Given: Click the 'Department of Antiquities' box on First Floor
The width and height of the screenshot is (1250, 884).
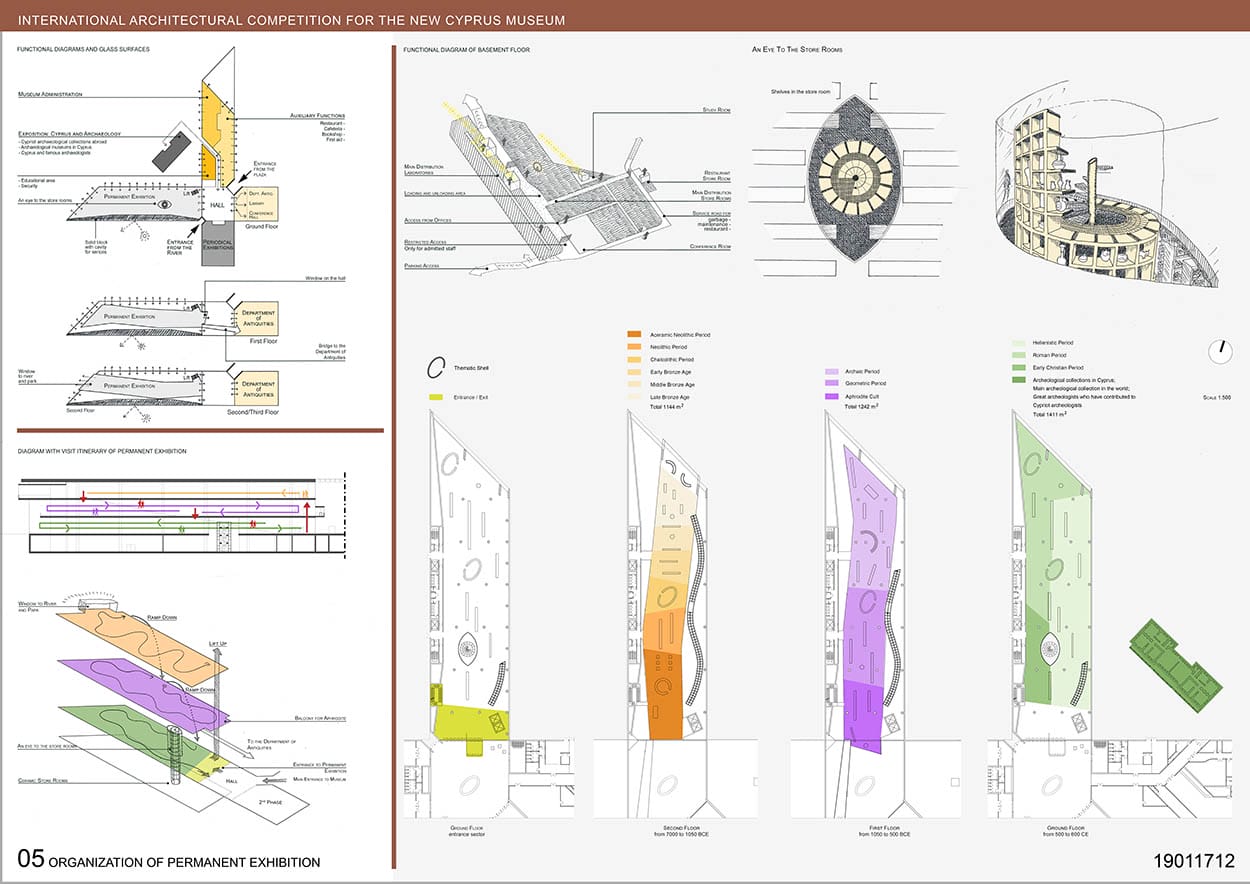Looking at the screenshot, I should coord(257,318).
